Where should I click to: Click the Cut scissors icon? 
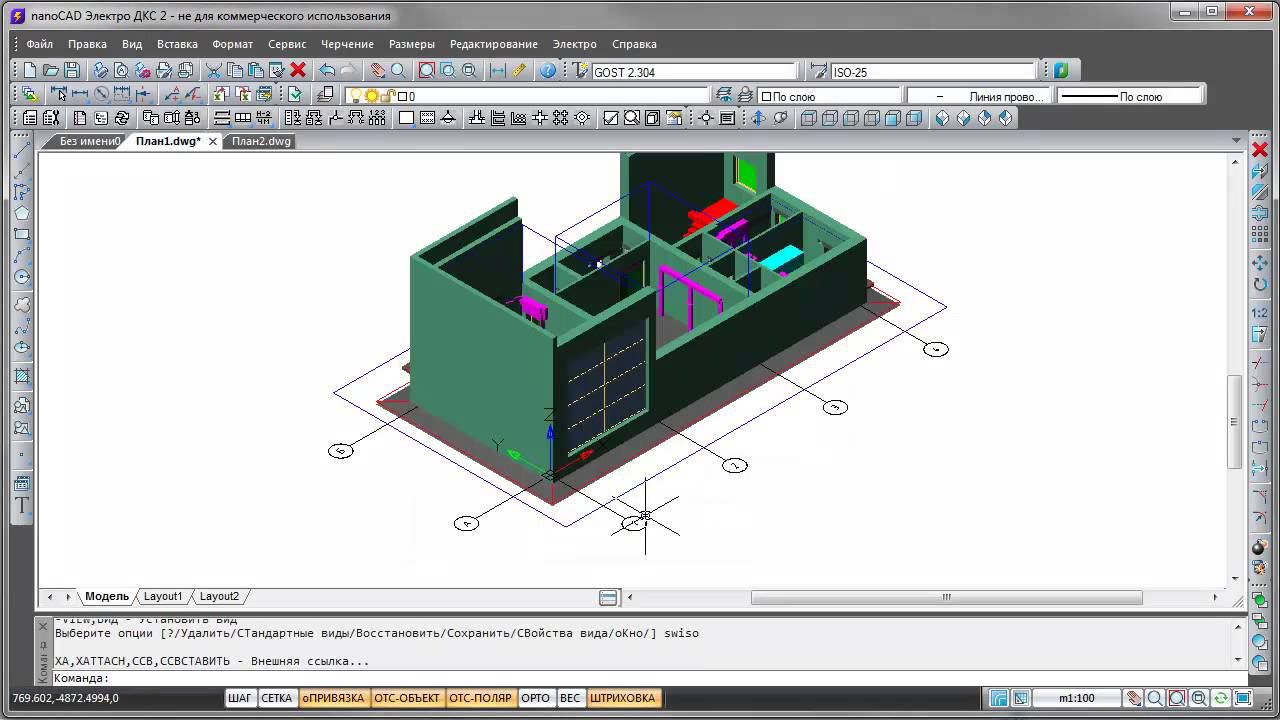pos(213,70)
